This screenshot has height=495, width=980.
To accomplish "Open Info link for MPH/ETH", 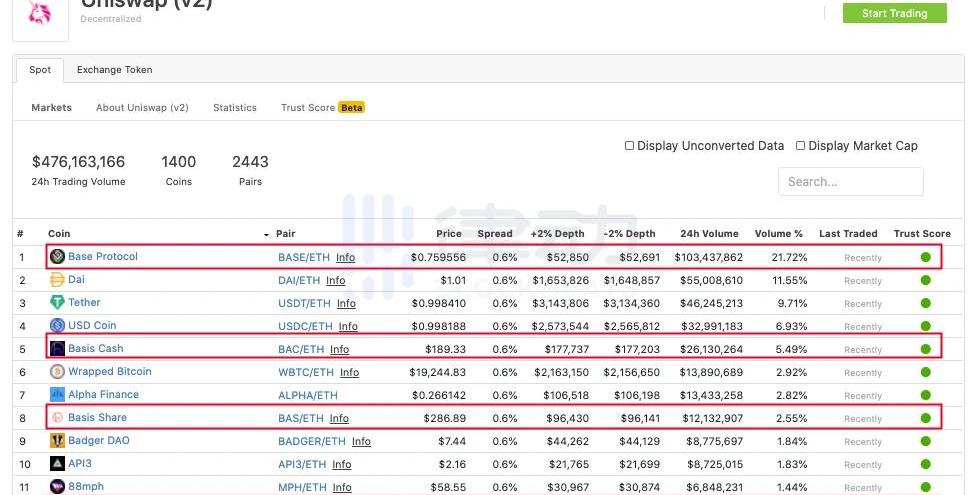I will click(x=342, y=488).
